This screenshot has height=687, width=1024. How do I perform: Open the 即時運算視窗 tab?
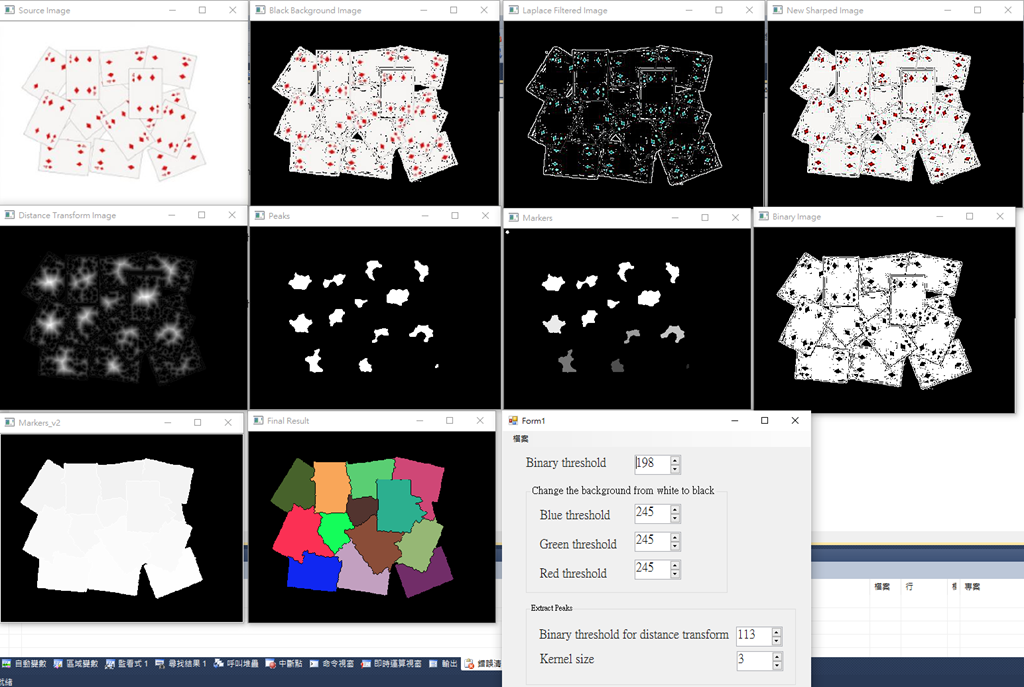392,663
